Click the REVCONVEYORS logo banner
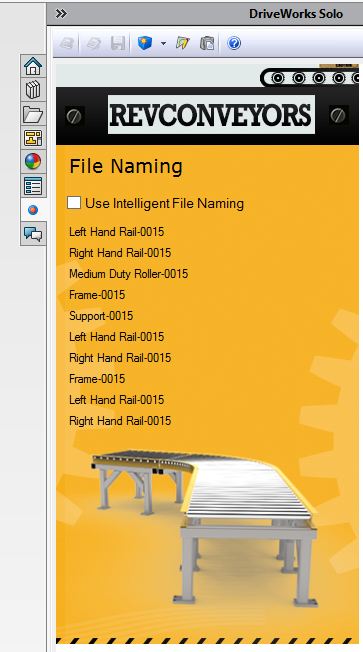Image resolution: width=363 pixels, height=652 pixels. [x=211, y=115]
